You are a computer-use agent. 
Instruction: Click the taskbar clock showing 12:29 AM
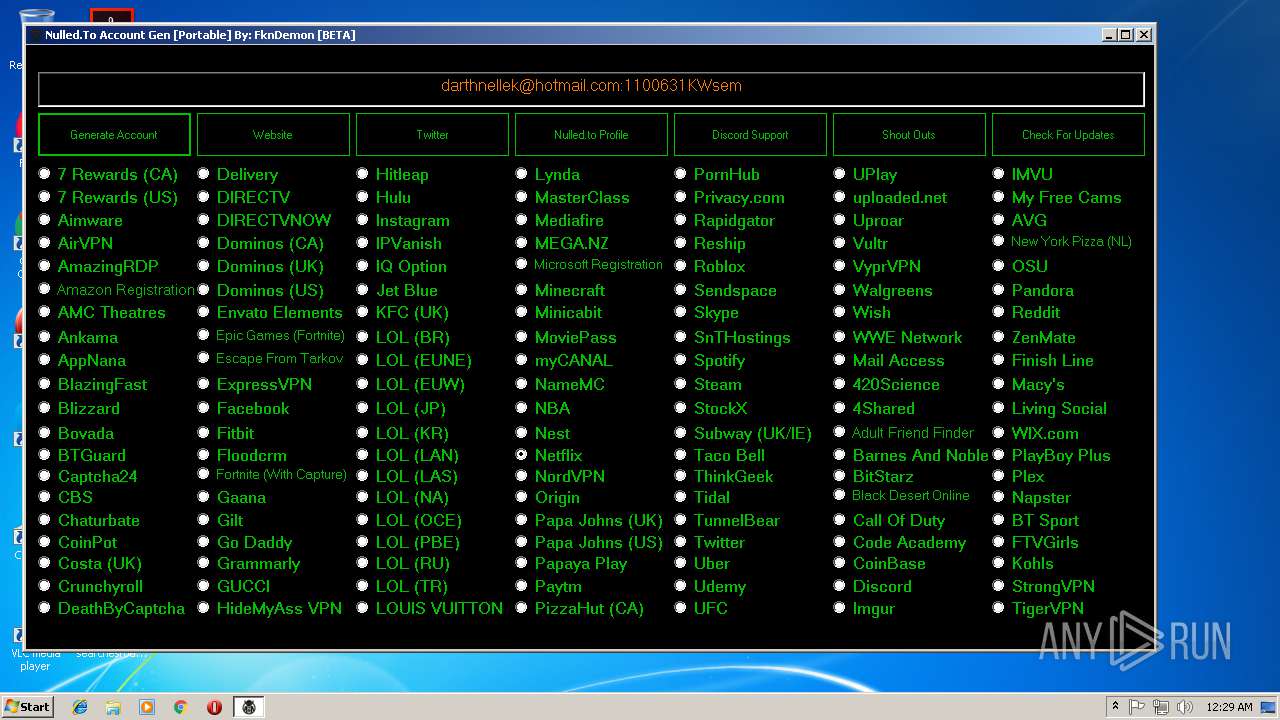(1229, 707)
